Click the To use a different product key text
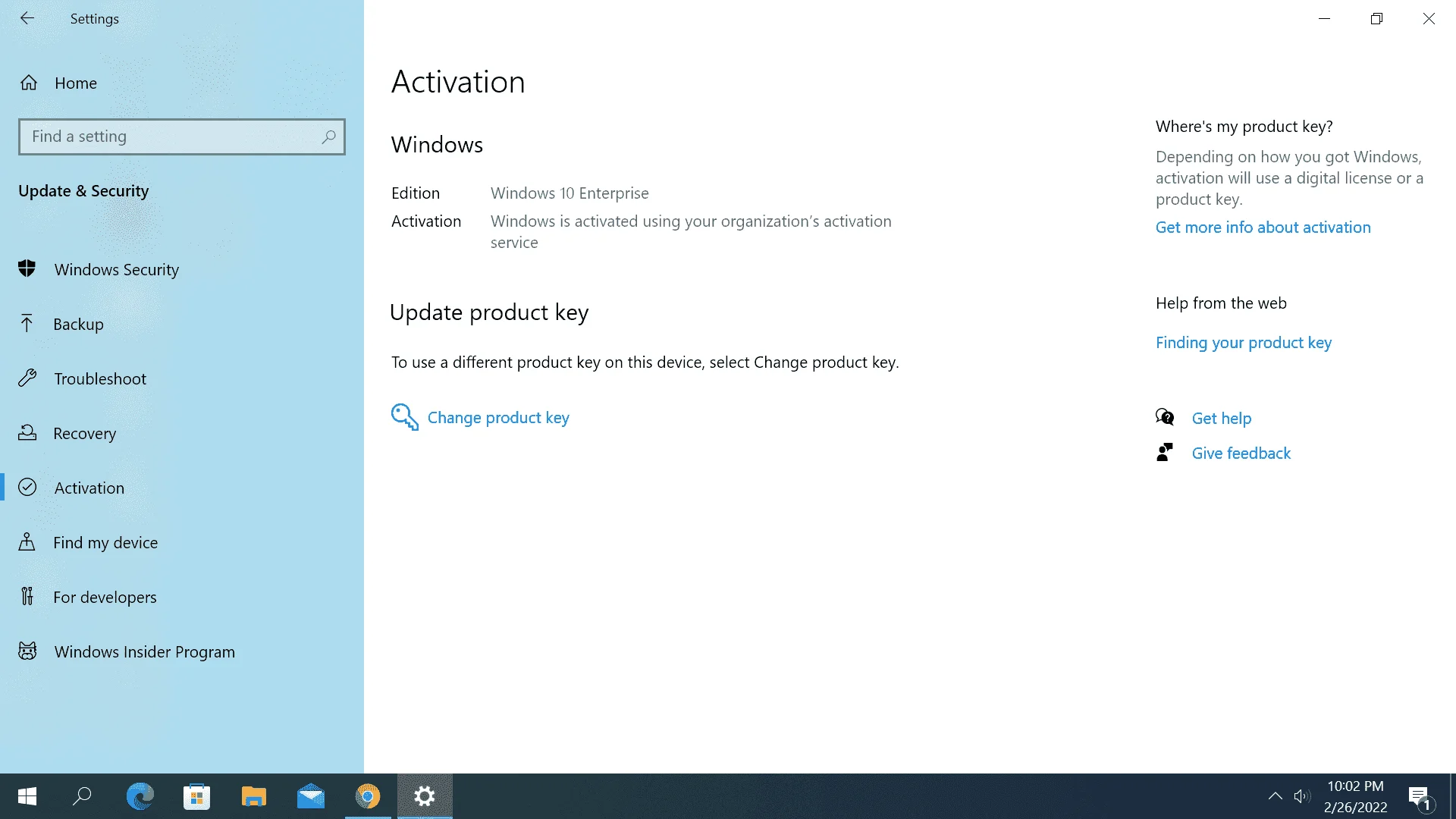Screen dimensions: 1456x819 click(645, 362)
